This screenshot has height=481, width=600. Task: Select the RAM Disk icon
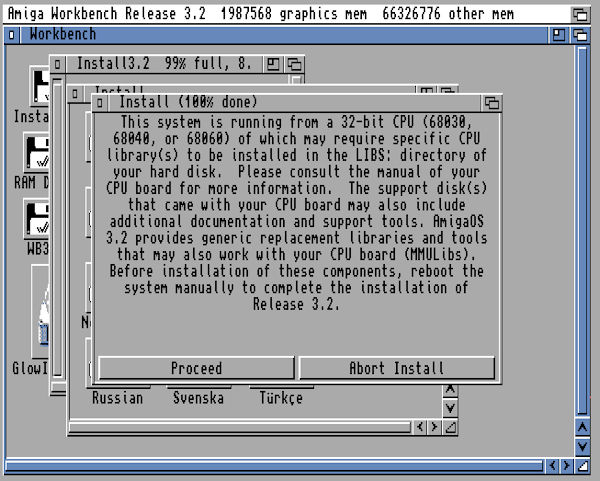pos(38,153)
